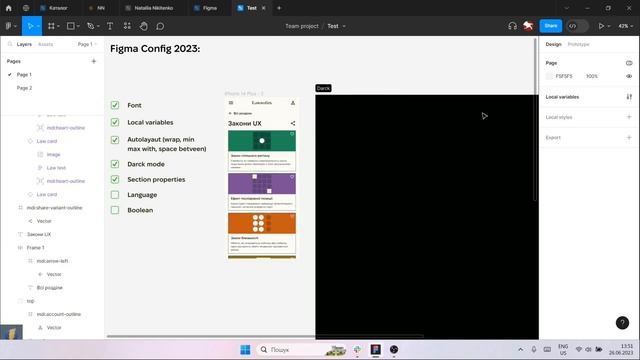Viewport: 640px width, 360px height.
Task: Select the Frame tool
Action: (51, 26)
